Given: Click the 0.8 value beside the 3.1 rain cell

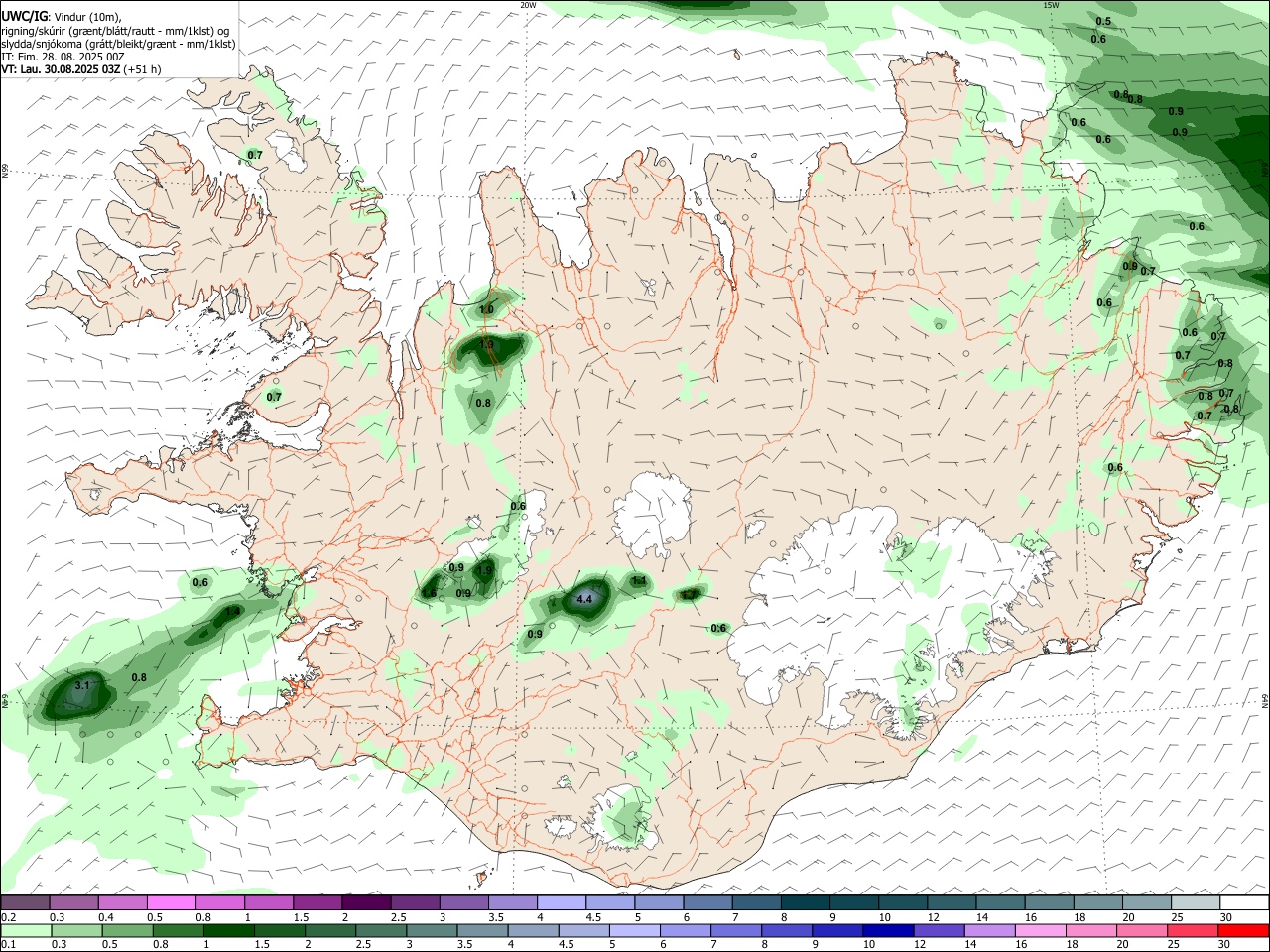Looking at the screenshot, I should tap(139, 678).
